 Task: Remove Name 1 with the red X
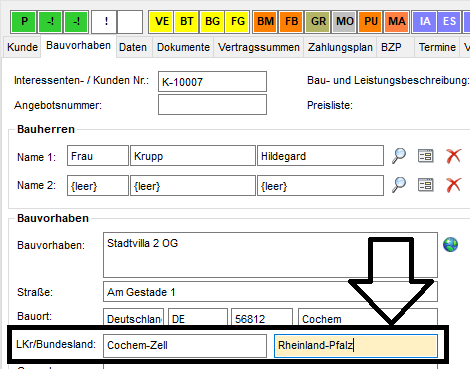pos(454,156)
